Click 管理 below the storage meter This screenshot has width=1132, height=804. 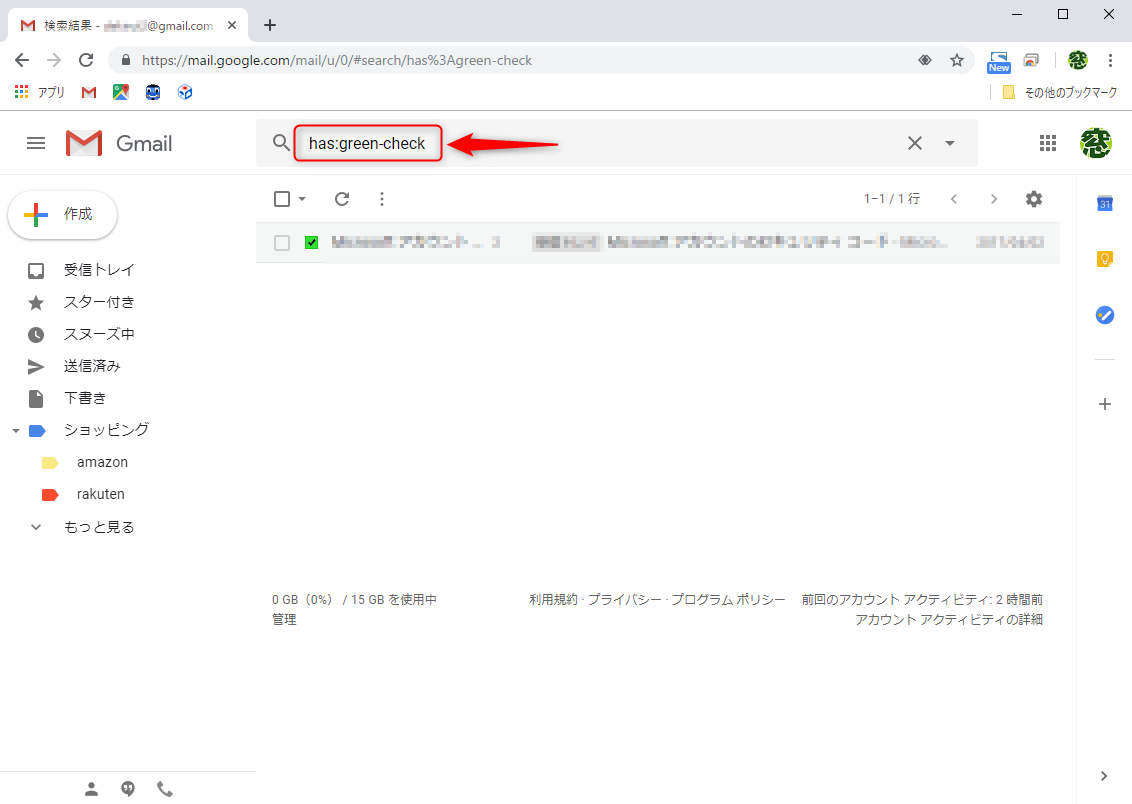pyautogui.click(x=285, y=619)
